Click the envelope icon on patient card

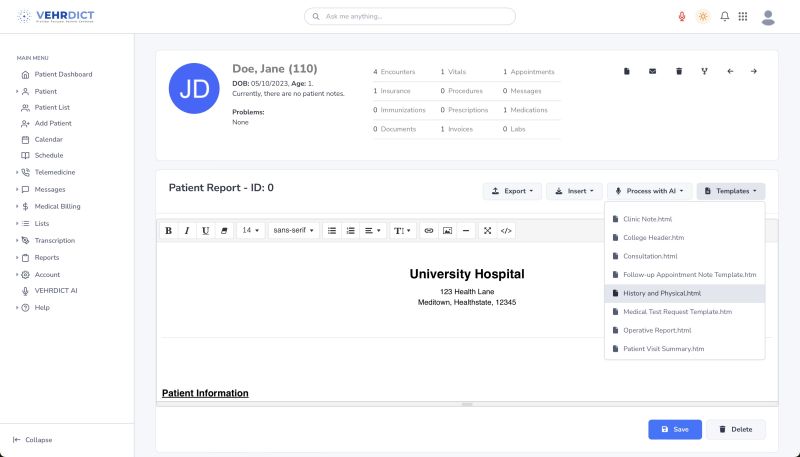(x=653, y=71)
